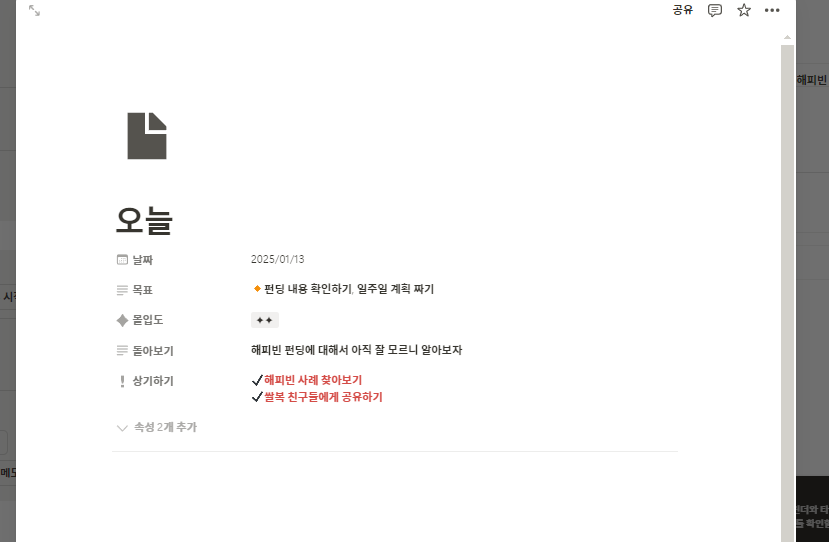Screen dimensions: 829x542
Task: Edit the date 2025/01/13
Action: pyautogui.click(x=278, y=259)
